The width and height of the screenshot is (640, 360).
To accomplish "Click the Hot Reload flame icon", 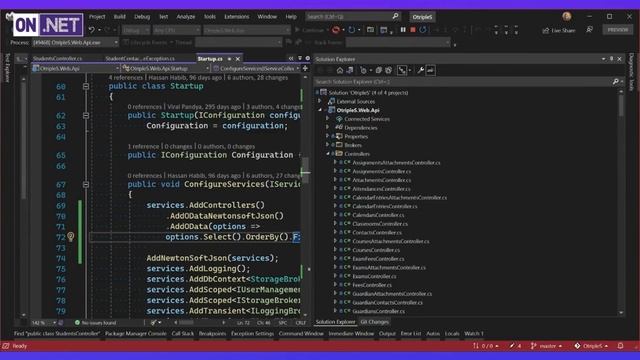I will coord(336,30).
